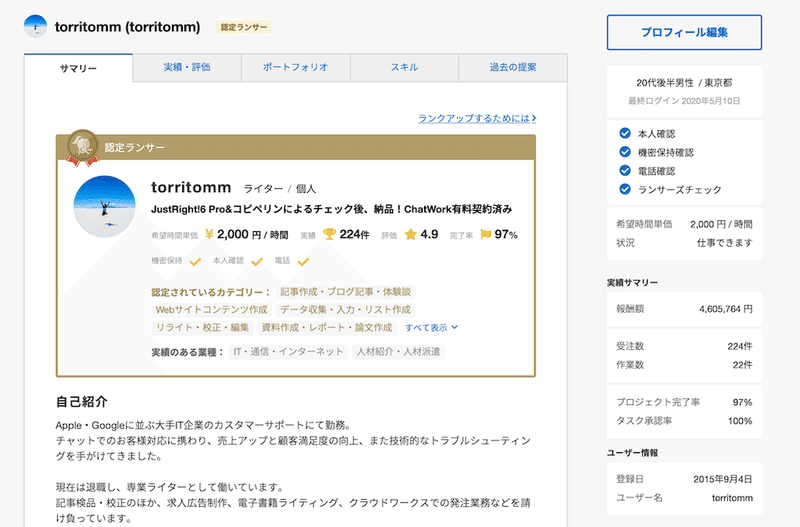This screenshot has height=527, width=800.
Task: Click the star icon next to 4.9 rating
Action: click(x=411, y=234)
